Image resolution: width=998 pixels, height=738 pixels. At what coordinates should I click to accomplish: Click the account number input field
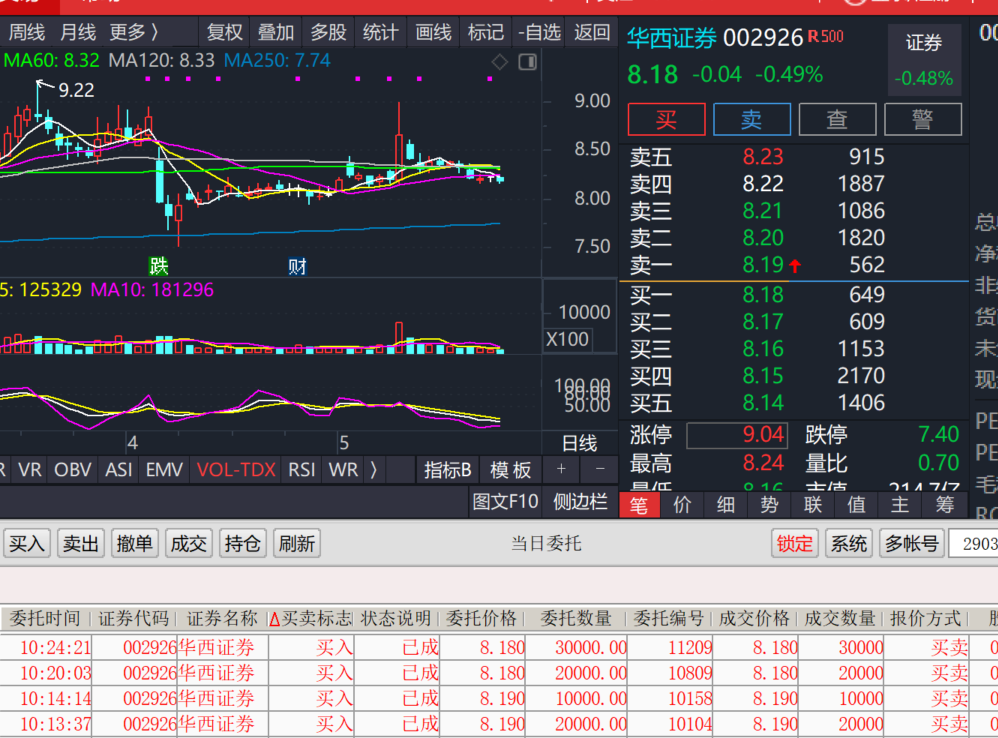coord(974,543)
